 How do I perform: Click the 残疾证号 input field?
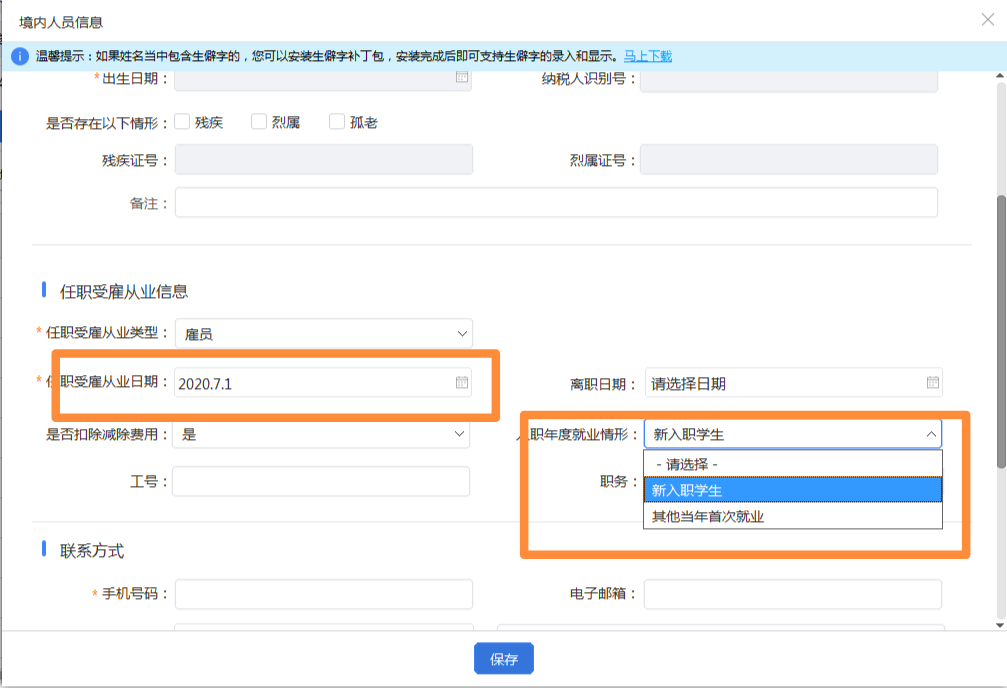(324, 159)
